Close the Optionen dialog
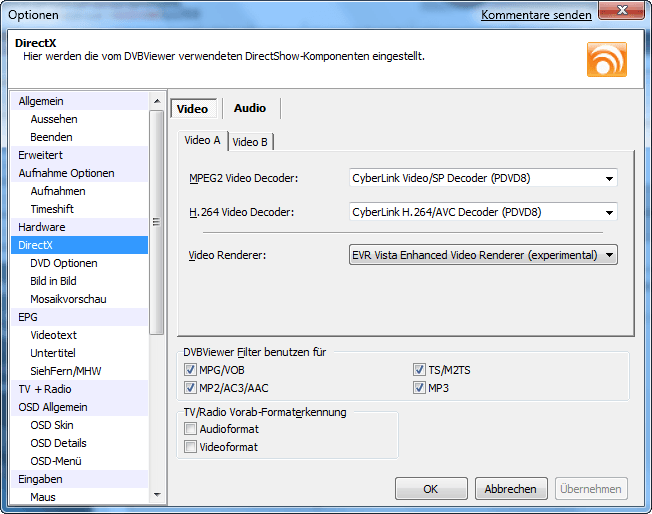 [621, 10]
